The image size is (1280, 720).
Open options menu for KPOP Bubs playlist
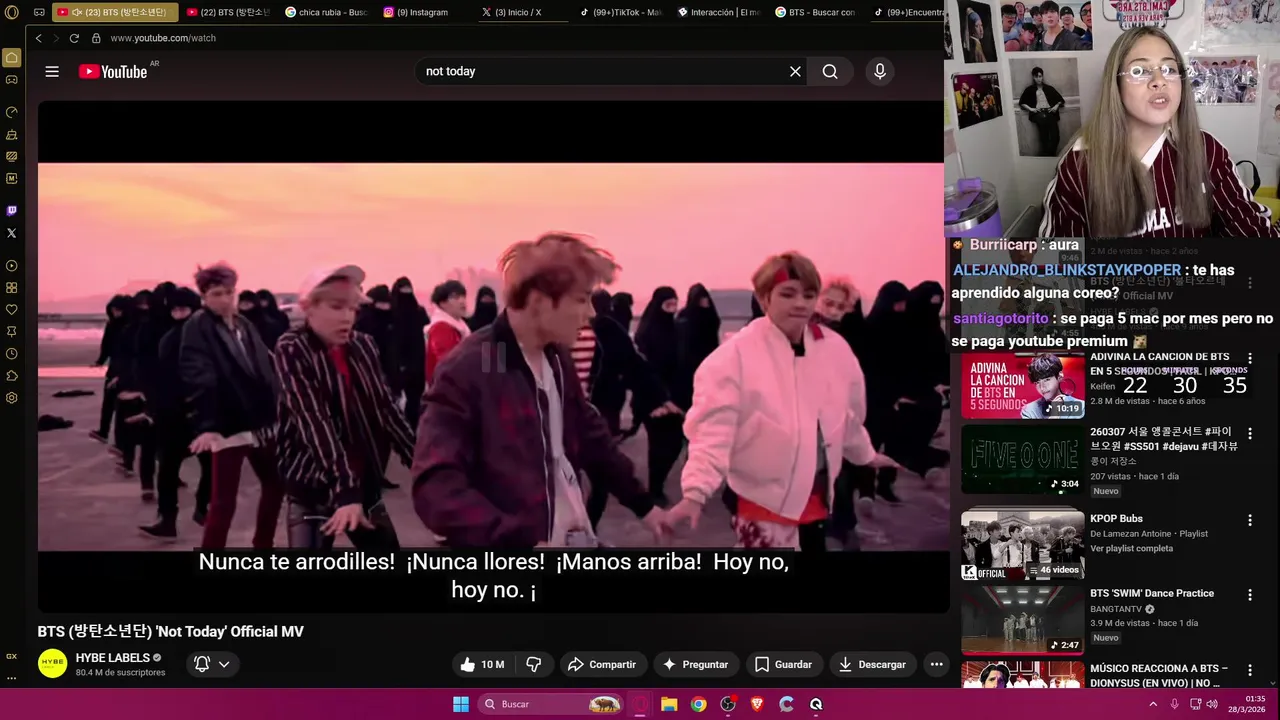click(1249, 520)
